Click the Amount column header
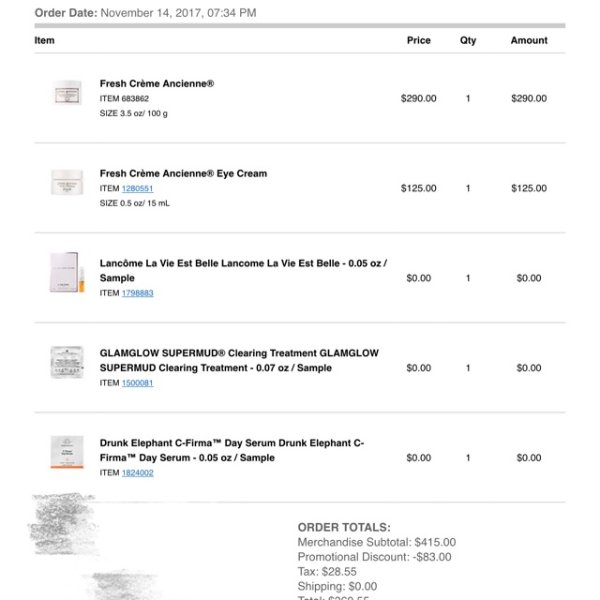The width and height of the screenshot is (600, 600). coord(529,41)
